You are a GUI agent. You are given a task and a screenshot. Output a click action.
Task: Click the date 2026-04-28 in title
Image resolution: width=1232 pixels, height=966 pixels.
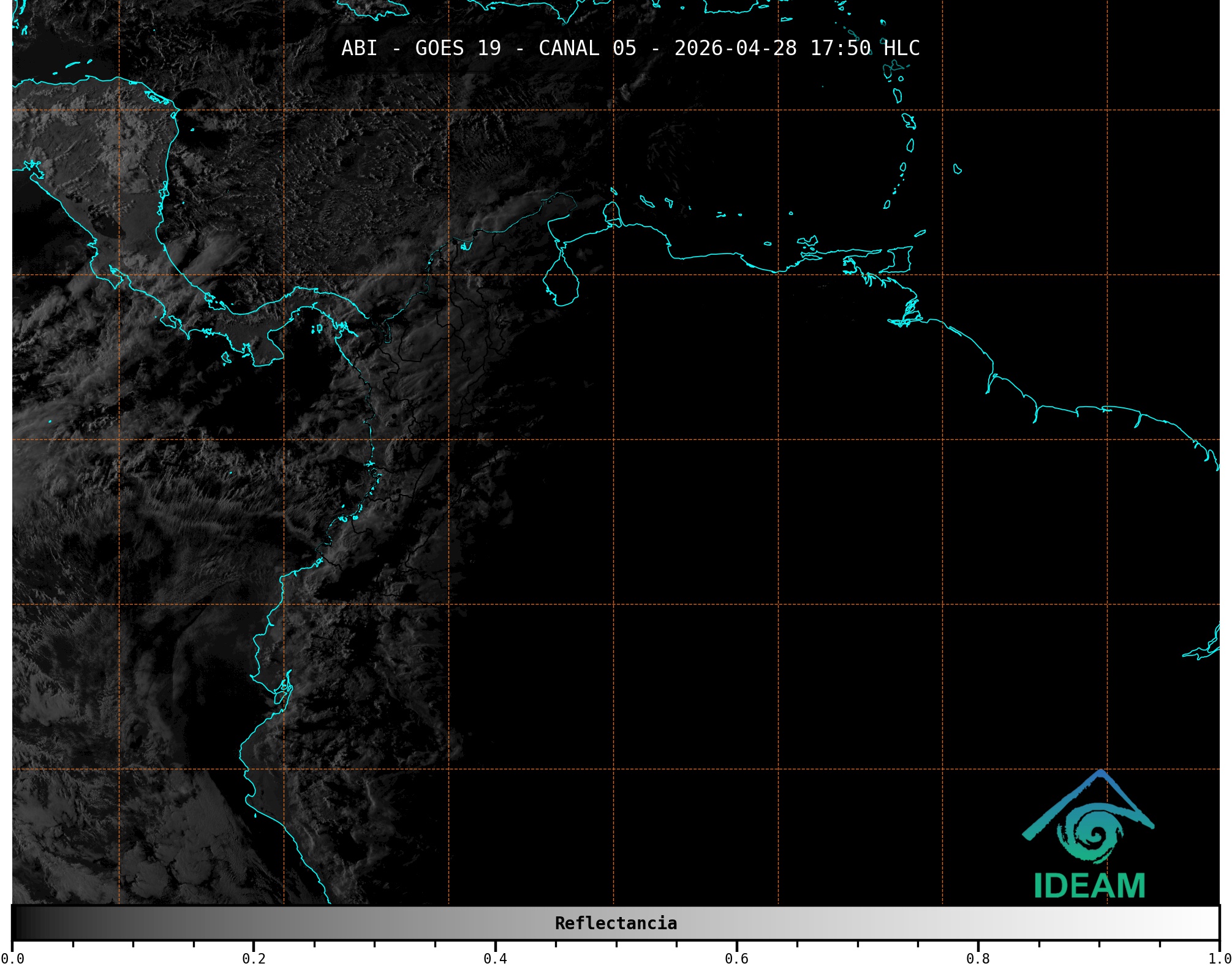tap(735, 48)
